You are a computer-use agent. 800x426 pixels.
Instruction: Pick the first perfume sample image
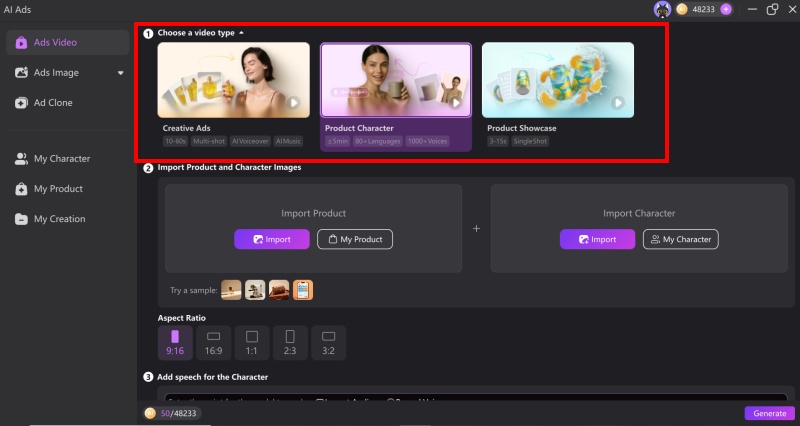pos(231,290)
